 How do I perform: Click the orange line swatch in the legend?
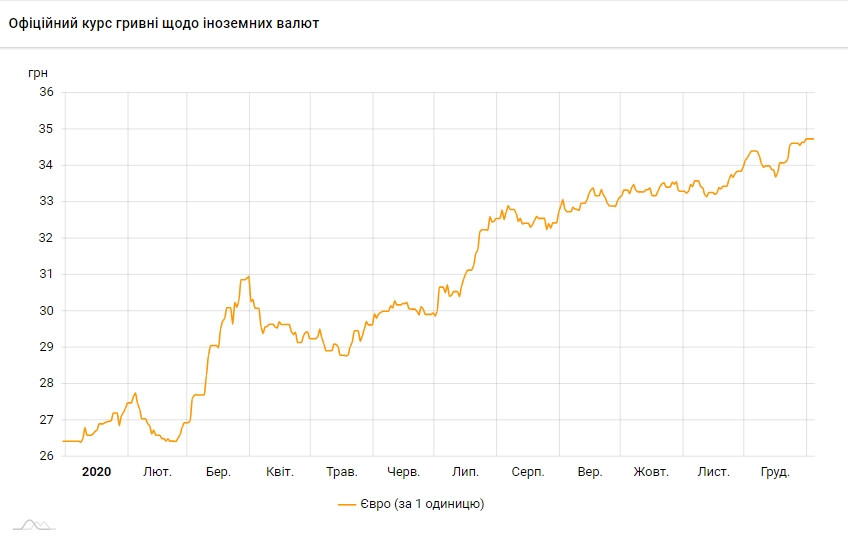348,504
